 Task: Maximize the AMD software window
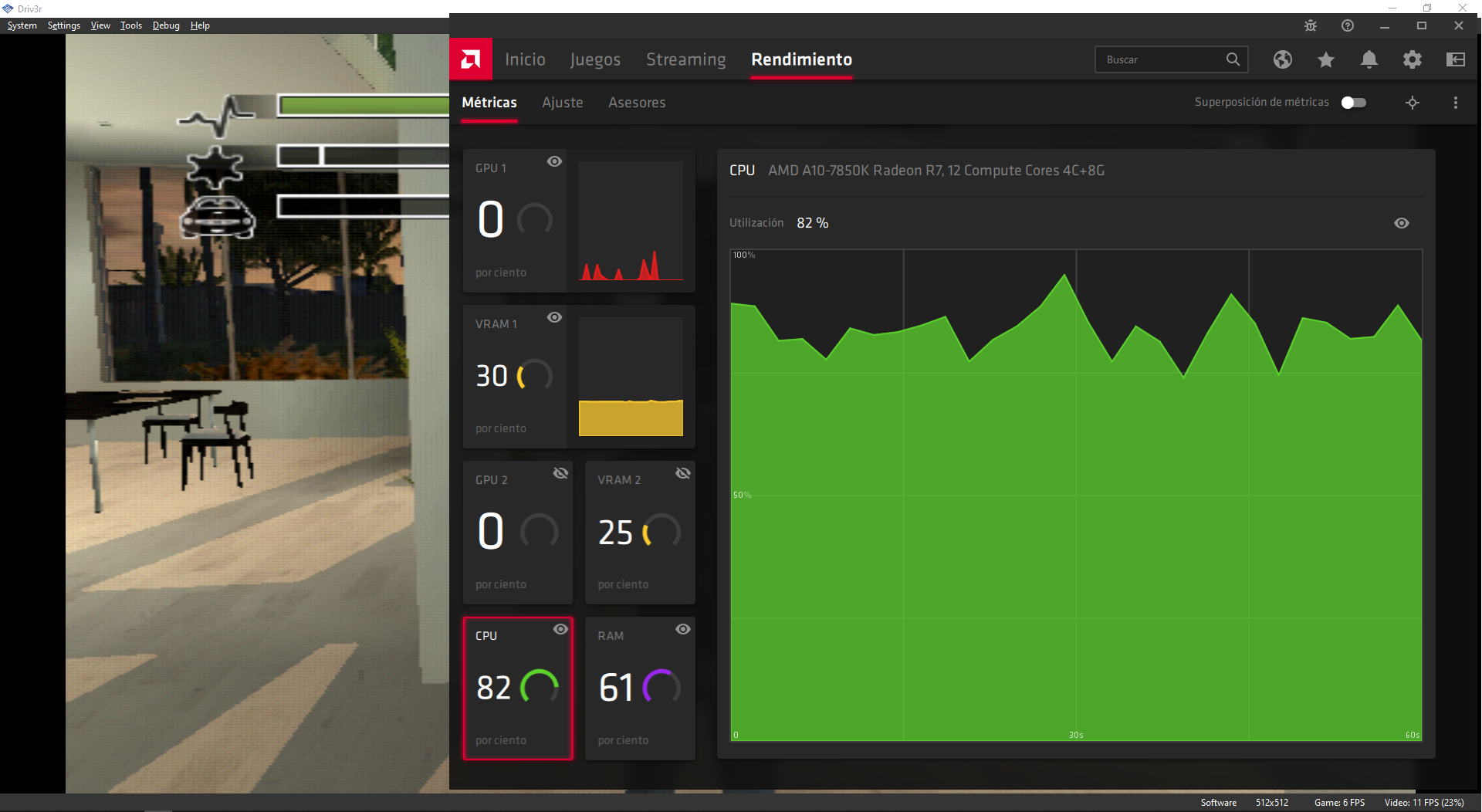point(1422,25)
